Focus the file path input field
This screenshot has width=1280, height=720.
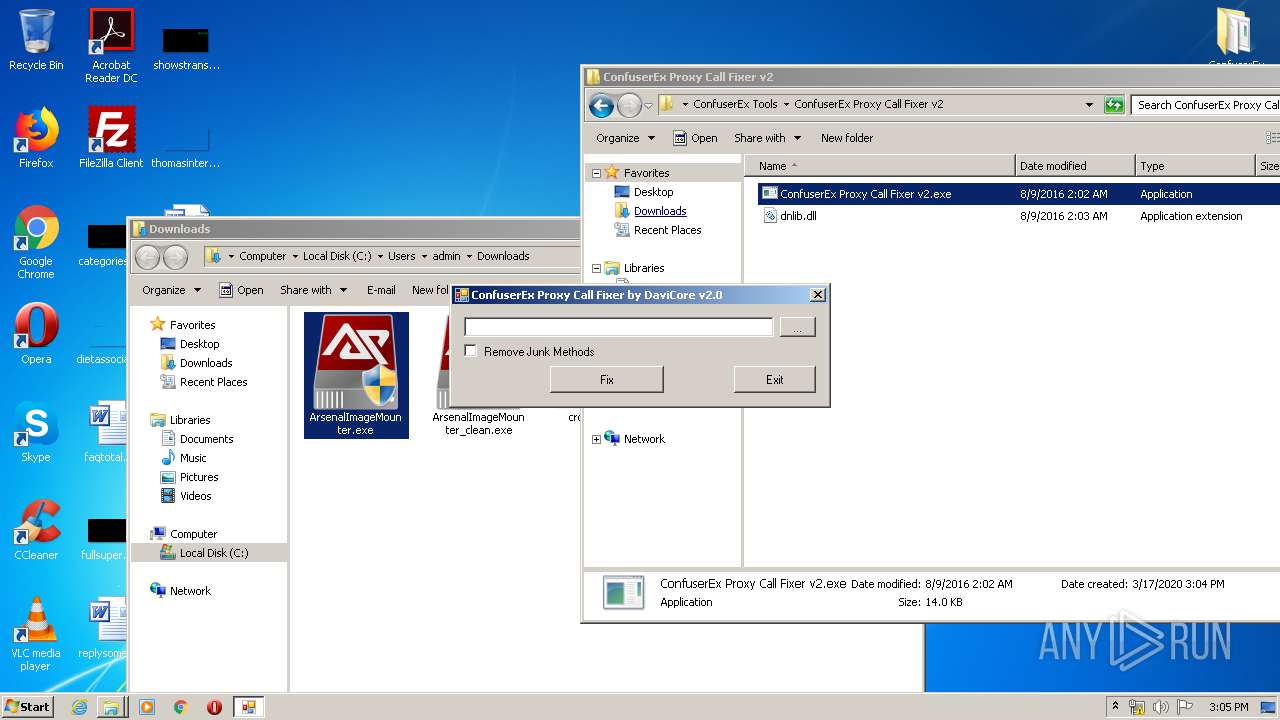618,327
